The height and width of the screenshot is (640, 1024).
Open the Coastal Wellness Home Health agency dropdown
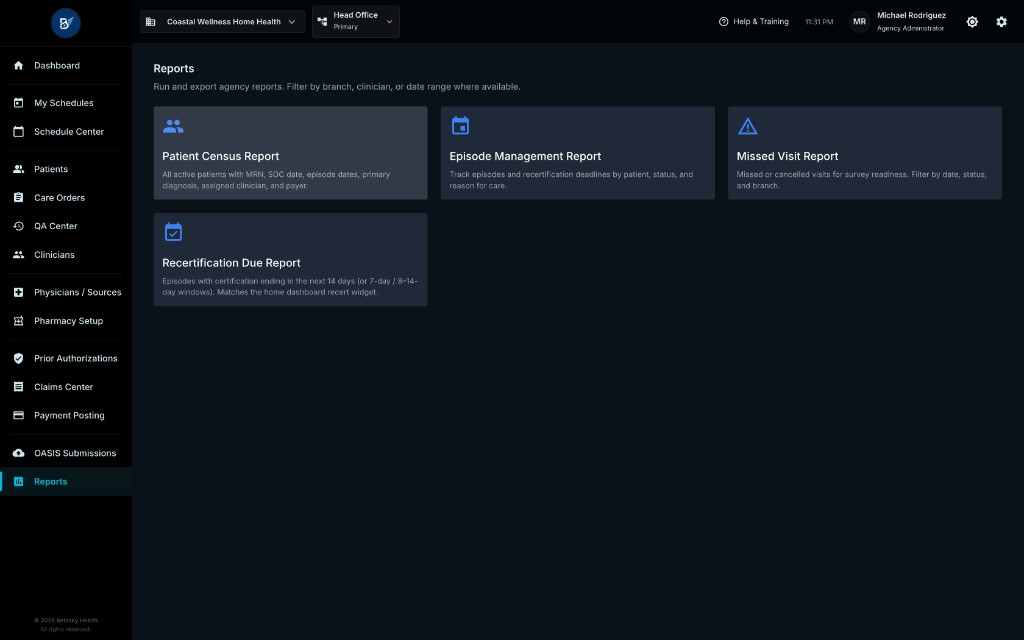point(222,22)
